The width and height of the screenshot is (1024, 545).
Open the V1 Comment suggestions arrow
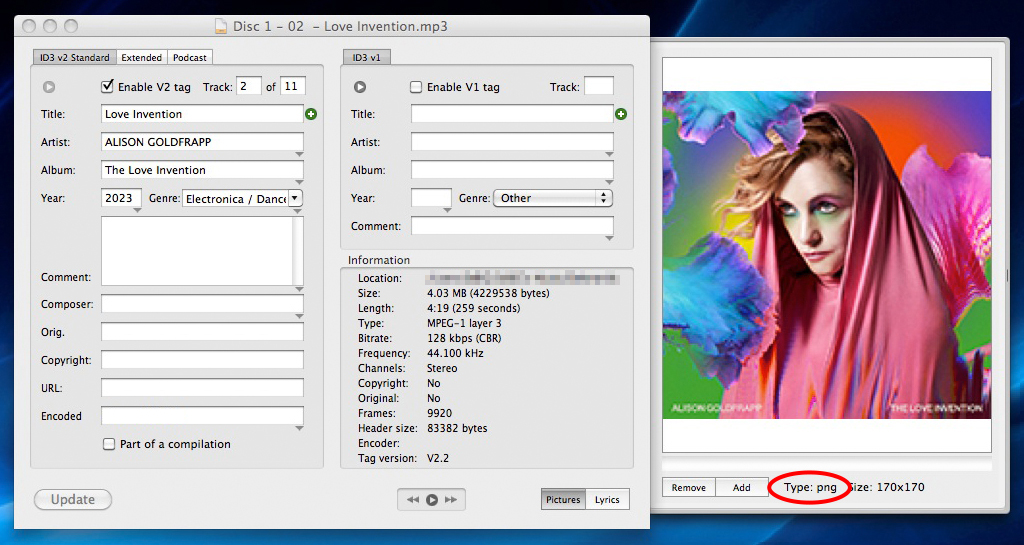pyautogui.click(x=609, y=239)
